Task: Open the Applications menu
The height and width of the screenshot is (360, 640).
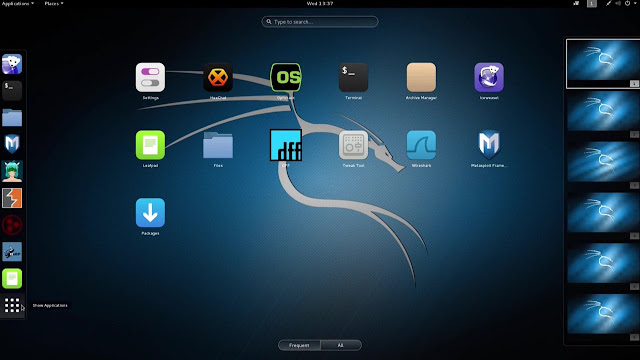Action: (x=18, y=3)
